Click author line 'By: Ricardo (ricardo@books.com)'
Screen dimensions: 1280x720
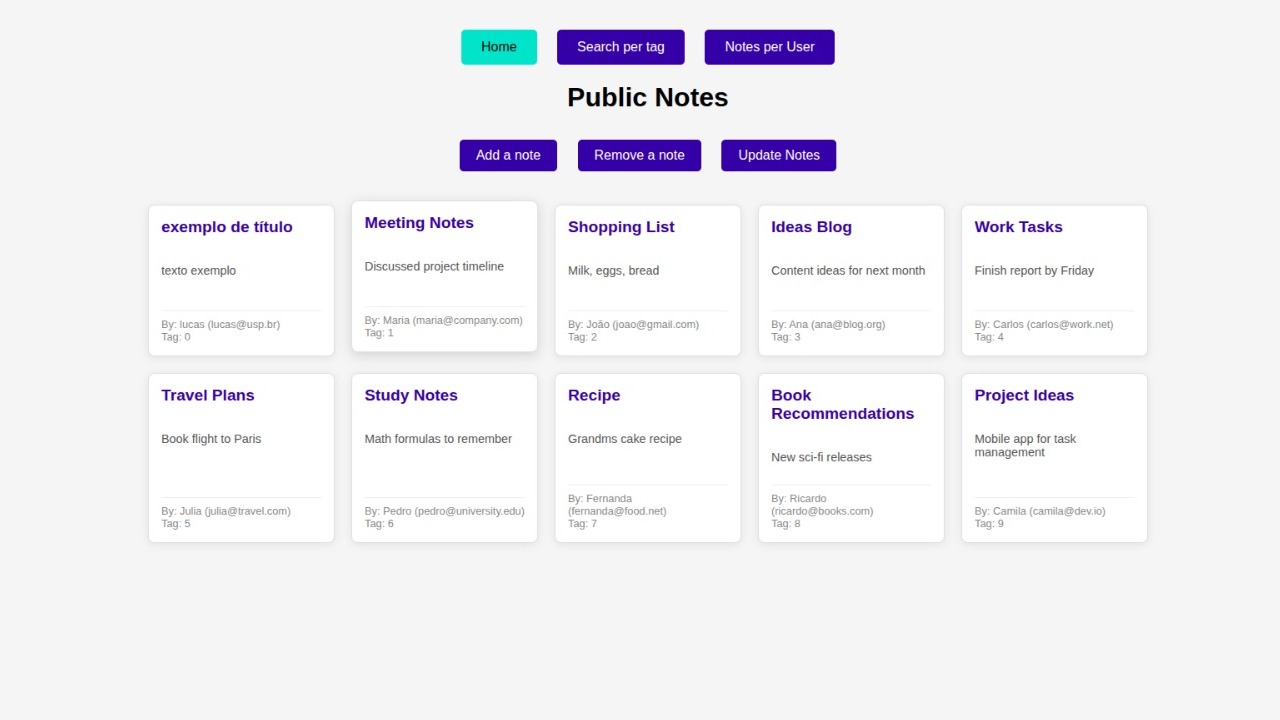[x=822, y=505]
